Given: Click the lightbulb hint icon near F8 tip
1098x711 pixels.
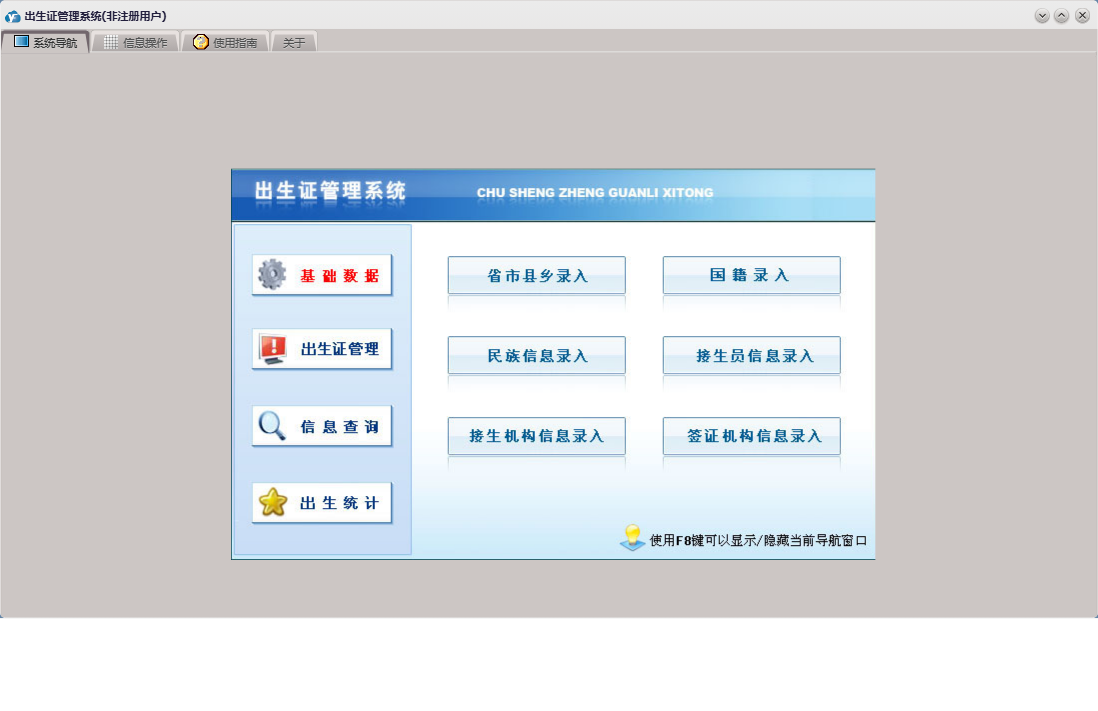Looking at the screenshot, I should coord(632,538).
